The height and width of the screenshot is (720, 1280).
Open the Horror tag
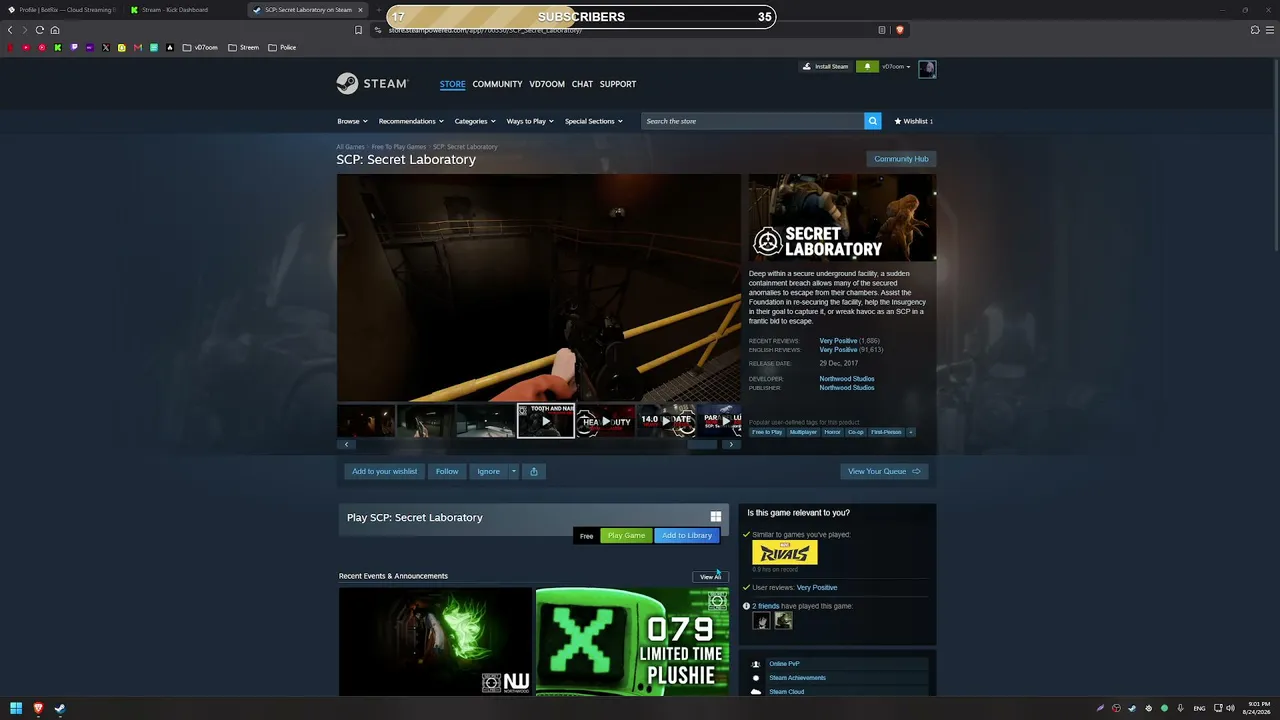click(x=833, y=432)
